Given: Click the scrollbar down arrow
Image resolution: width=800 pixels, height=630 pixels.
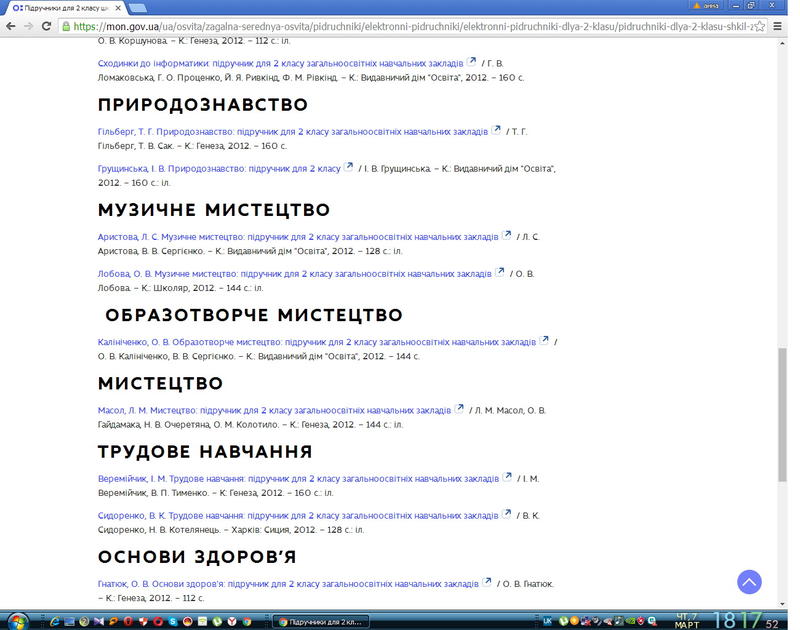Looking at the screenshot, I should [x=783, y=604].
